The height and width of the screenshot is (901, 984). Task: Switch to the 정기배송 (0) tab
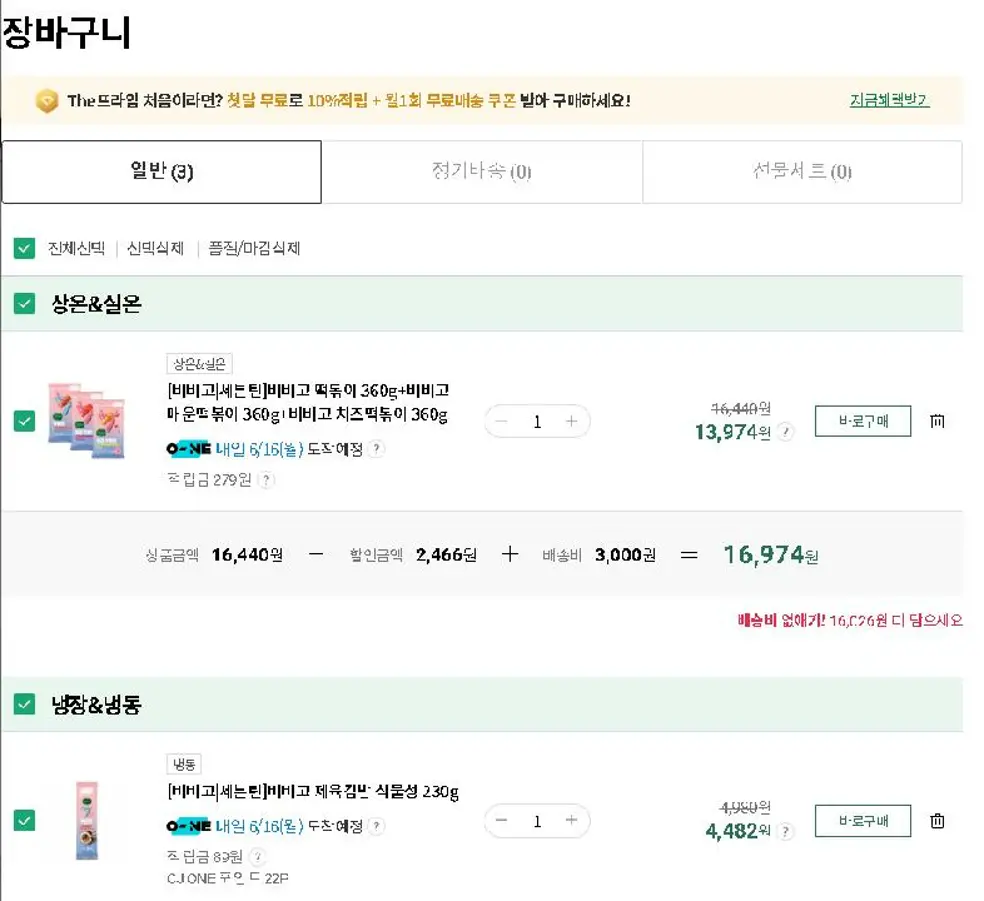(x=481, y=172)
